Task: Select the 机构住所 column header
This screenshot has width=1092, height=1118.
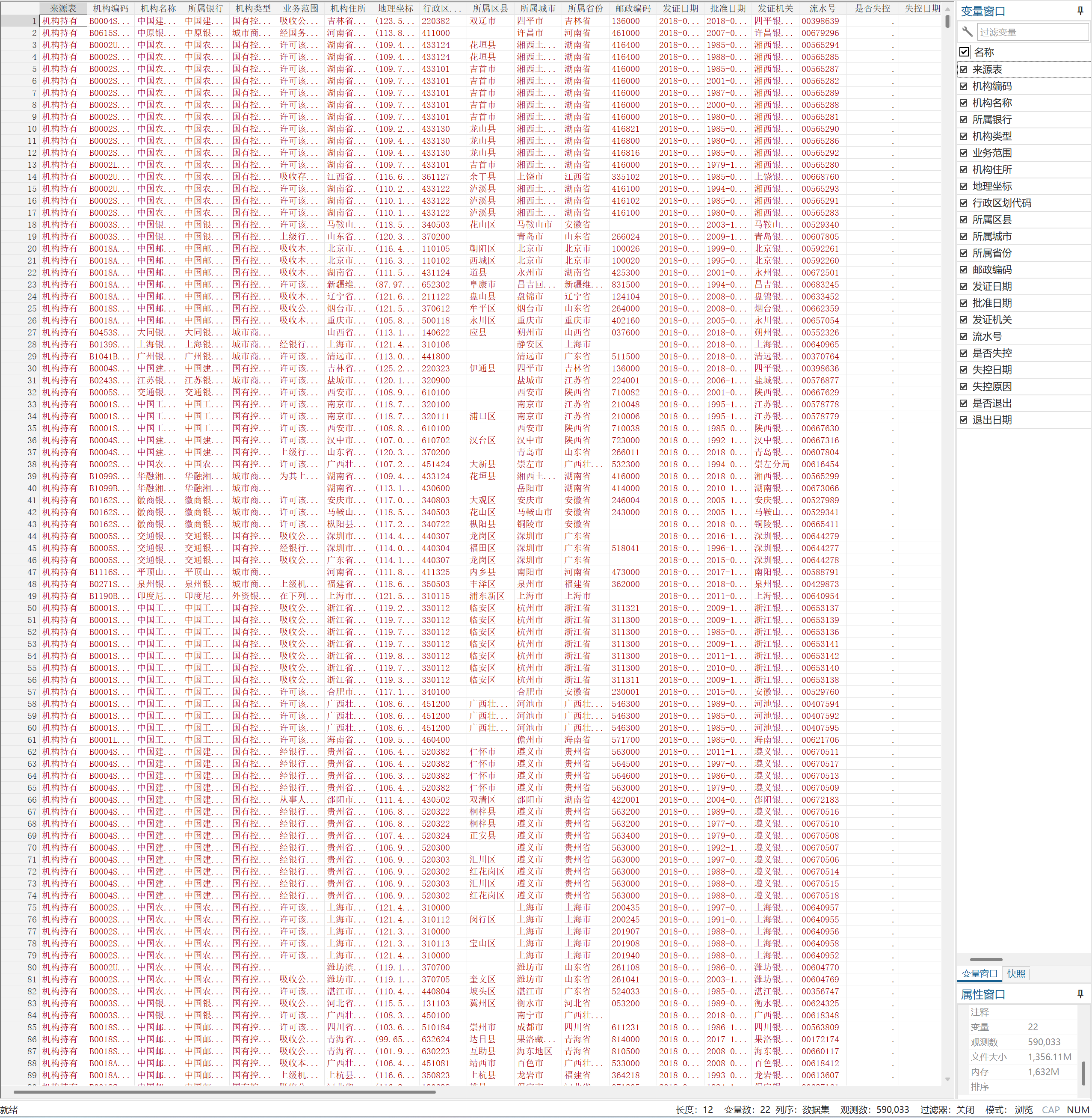Action: point(348,8)
